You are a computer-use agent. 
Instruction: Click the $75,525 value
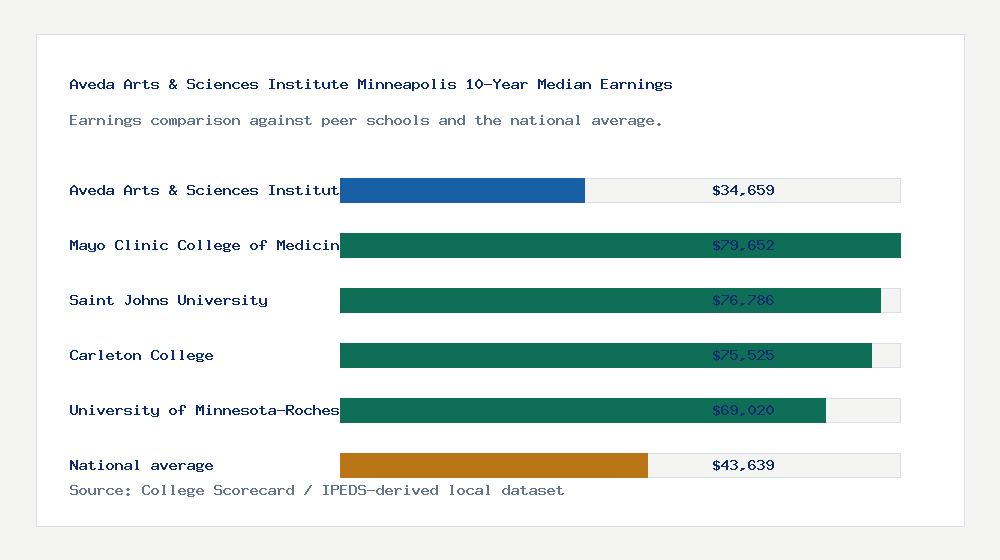pyautogui.click(x=743, y=355)
